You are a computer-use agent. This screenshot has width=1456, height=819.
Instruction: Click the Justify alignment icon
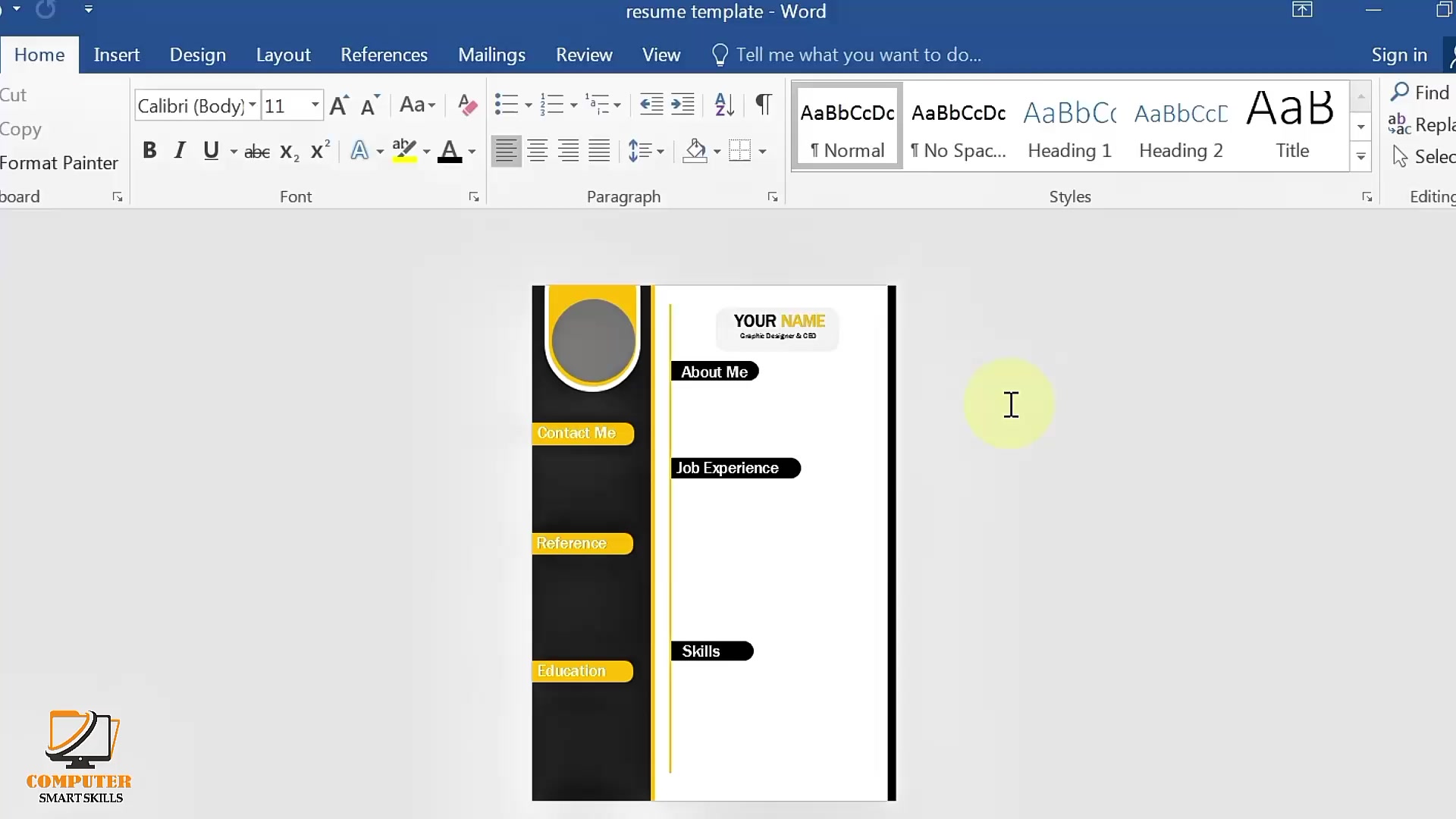[x=599, y=151]
